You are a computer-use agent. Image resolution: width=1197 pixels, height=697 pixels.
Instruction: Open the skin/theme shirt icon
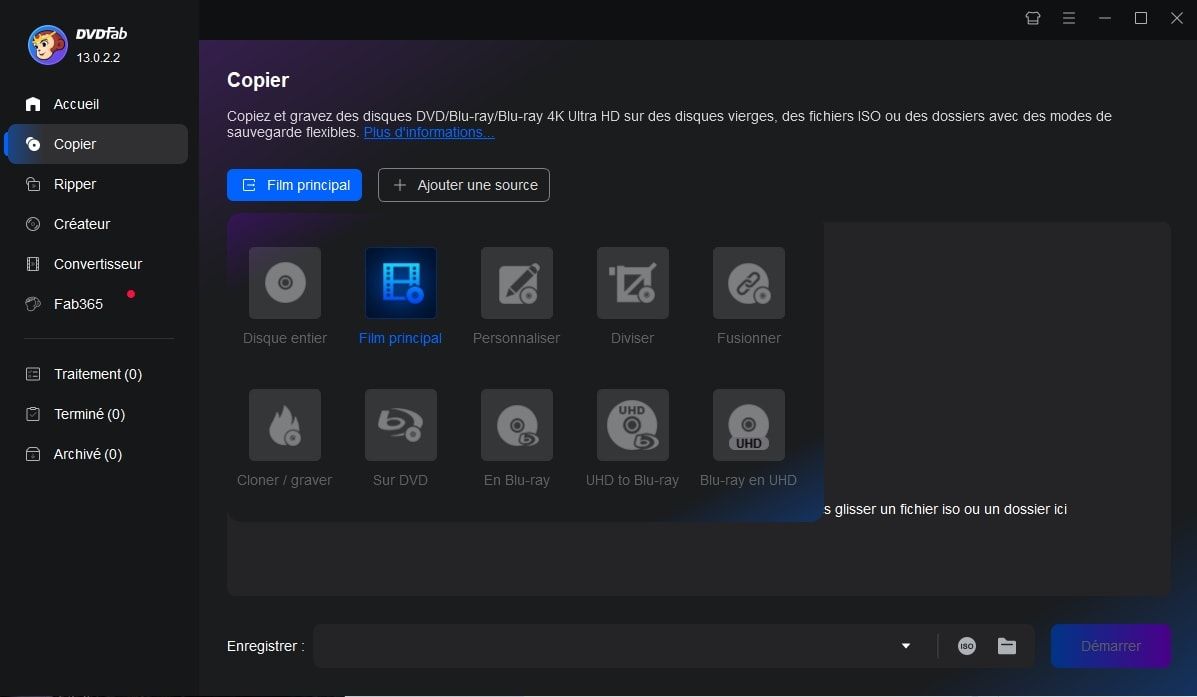1033,18
